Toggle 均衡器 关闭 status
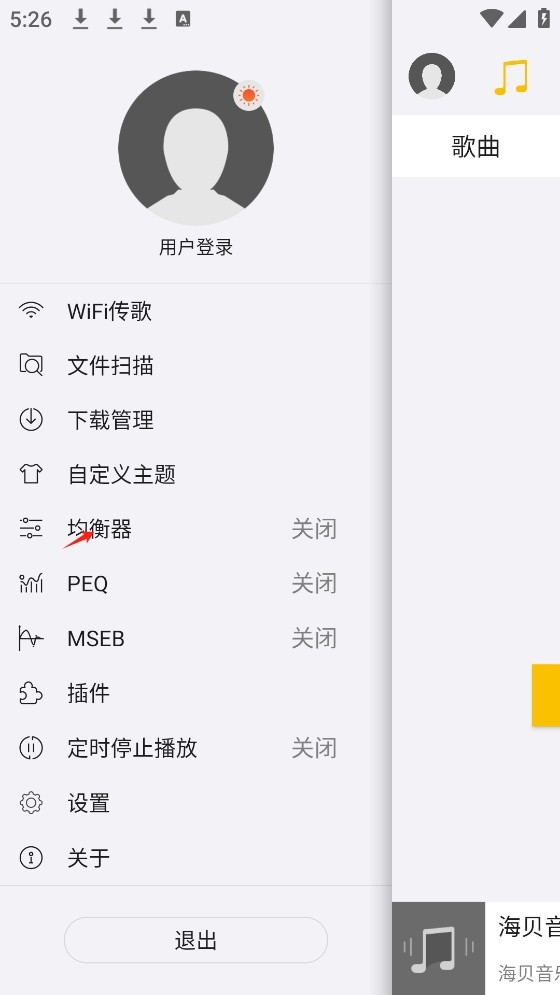The width and height of the screenshot is (560, 995). click(314, 529)
